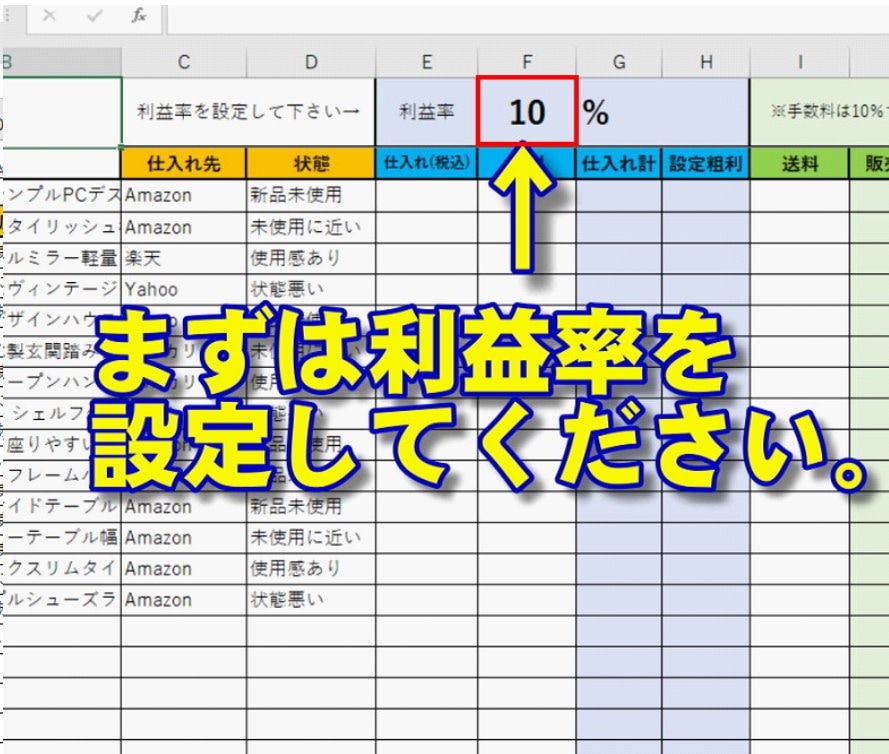
Task: Select the first 使用感あり status cell
Action: [311, 259]
